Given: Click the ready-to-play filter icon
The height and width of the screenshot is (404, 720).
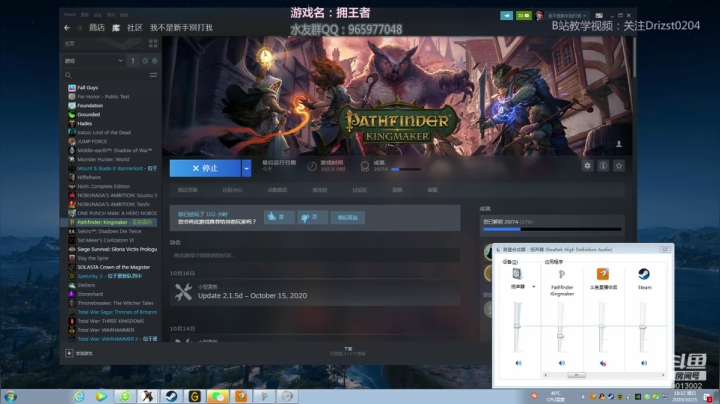Looking at the screenshot, I should 155,61.
